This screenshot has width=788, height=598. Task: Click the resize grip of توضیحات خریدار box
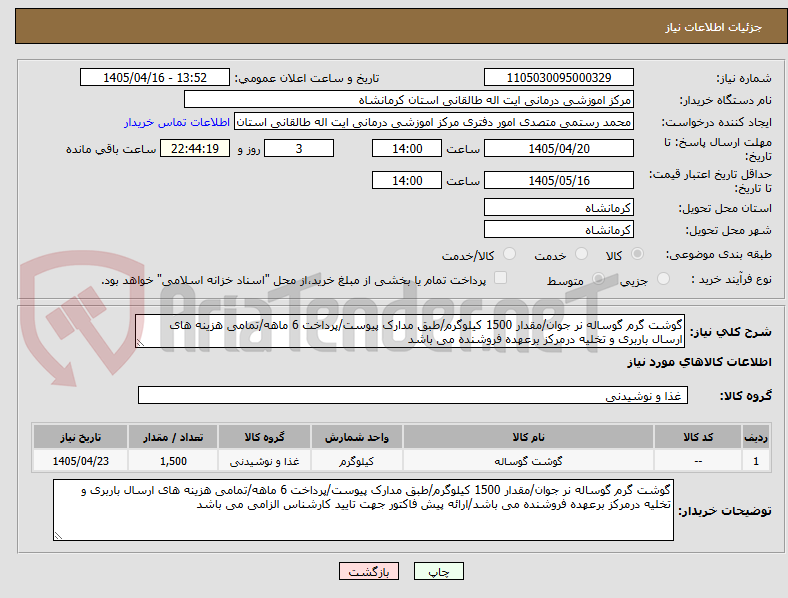pyautogui.click(x=58, y=536)
